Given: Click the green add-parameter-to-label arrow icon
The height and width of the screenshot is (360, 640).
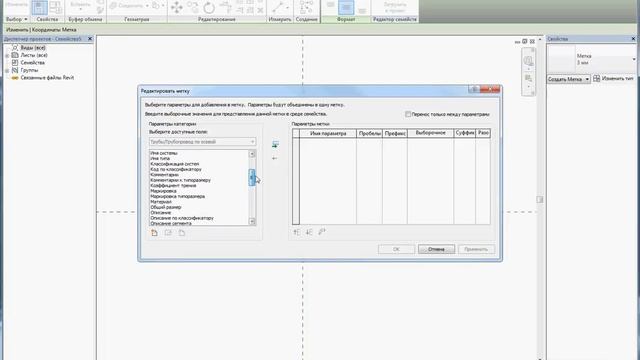Looking at the screenshot, I should pos(275,144).
